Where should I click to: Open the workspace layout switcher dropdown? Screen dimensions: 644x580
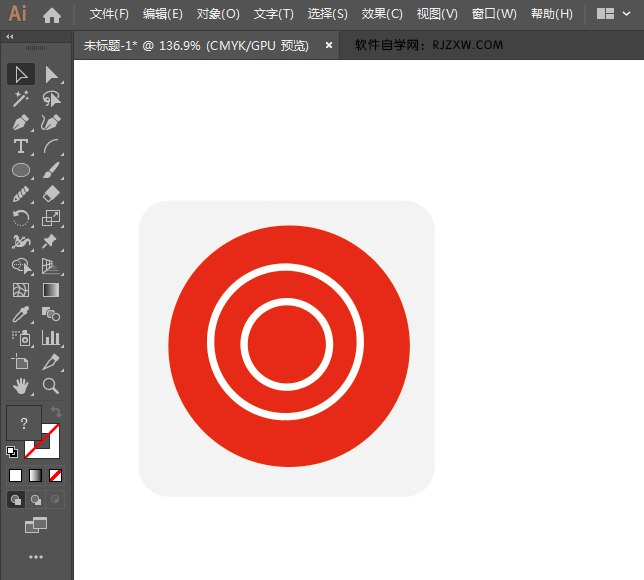pyautogui.click(x=612, y=14)
